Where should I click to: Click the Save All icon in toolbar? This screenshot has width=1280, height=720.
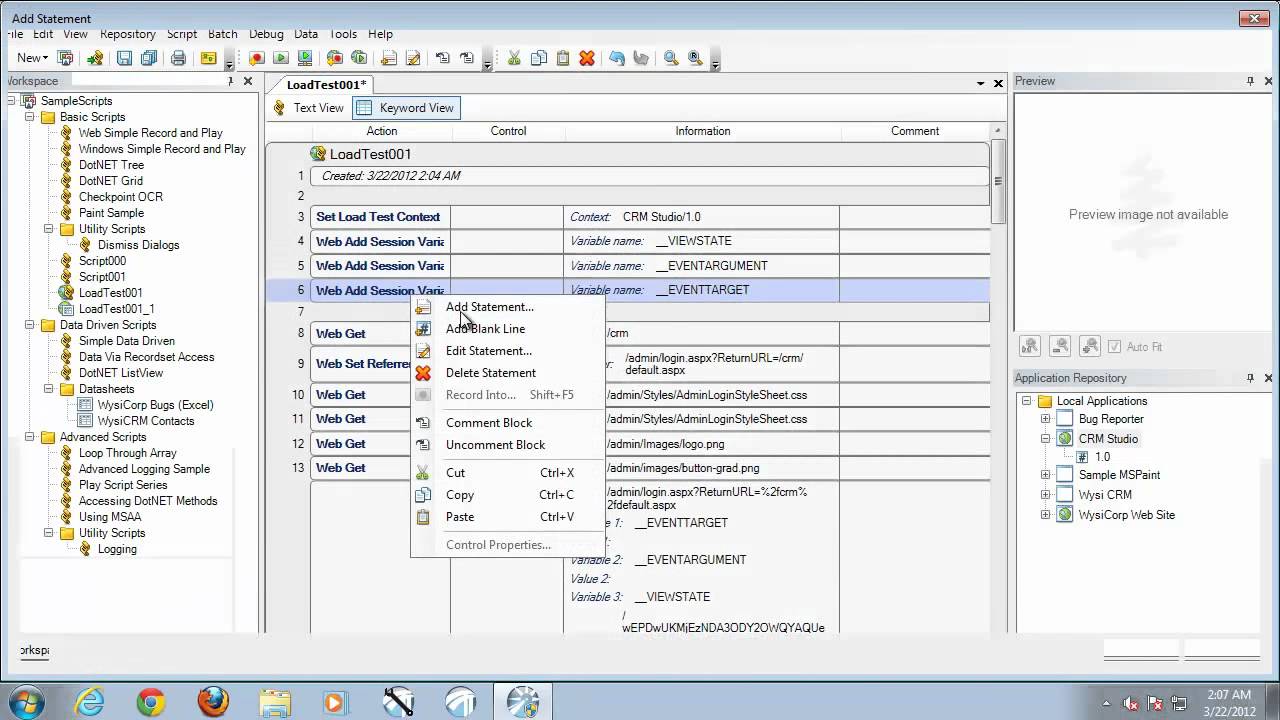coord(148,58)
